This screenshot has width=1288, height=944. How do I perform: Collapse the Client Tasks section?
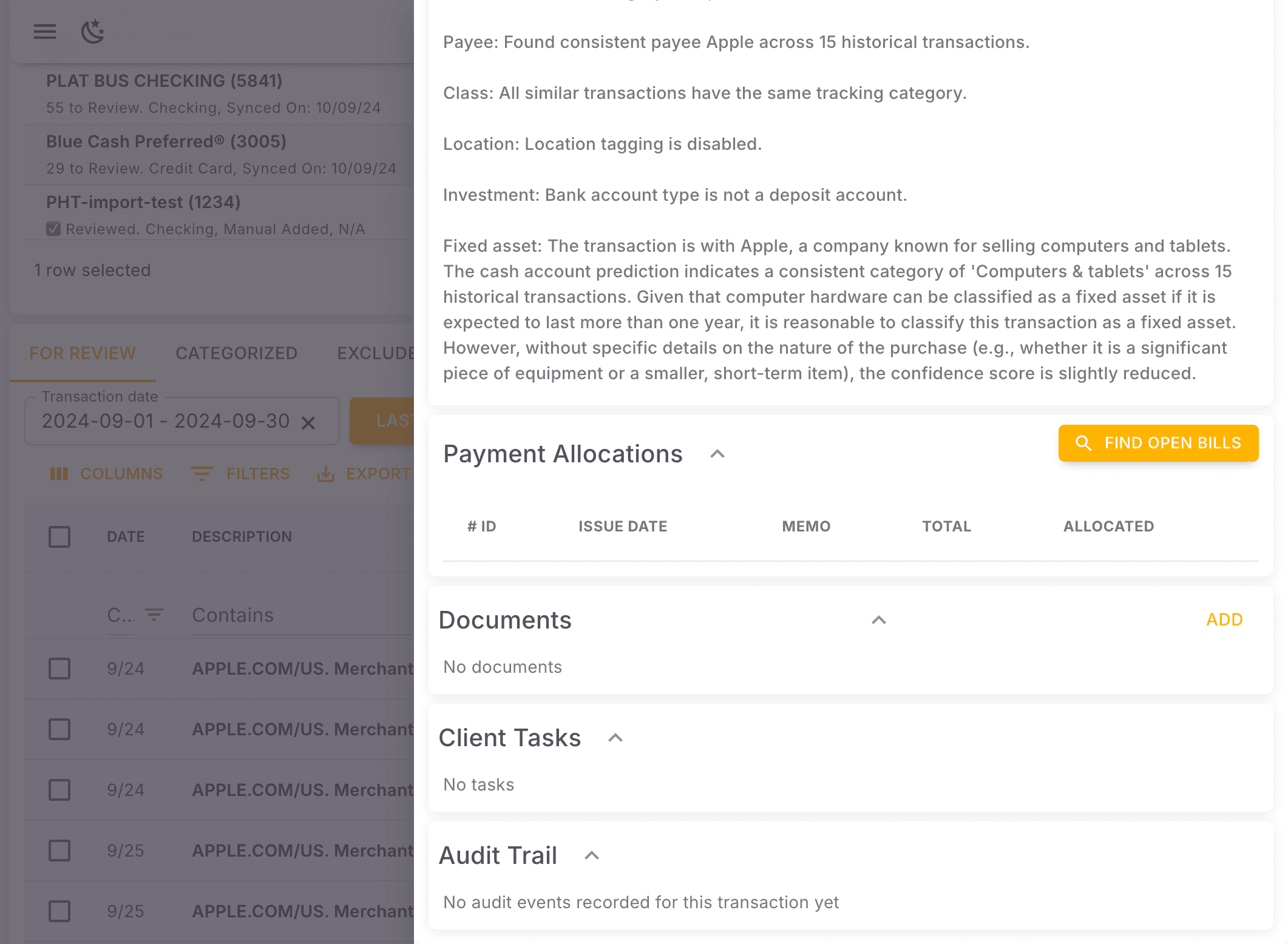pyautogui.click(x=615, y=738)
